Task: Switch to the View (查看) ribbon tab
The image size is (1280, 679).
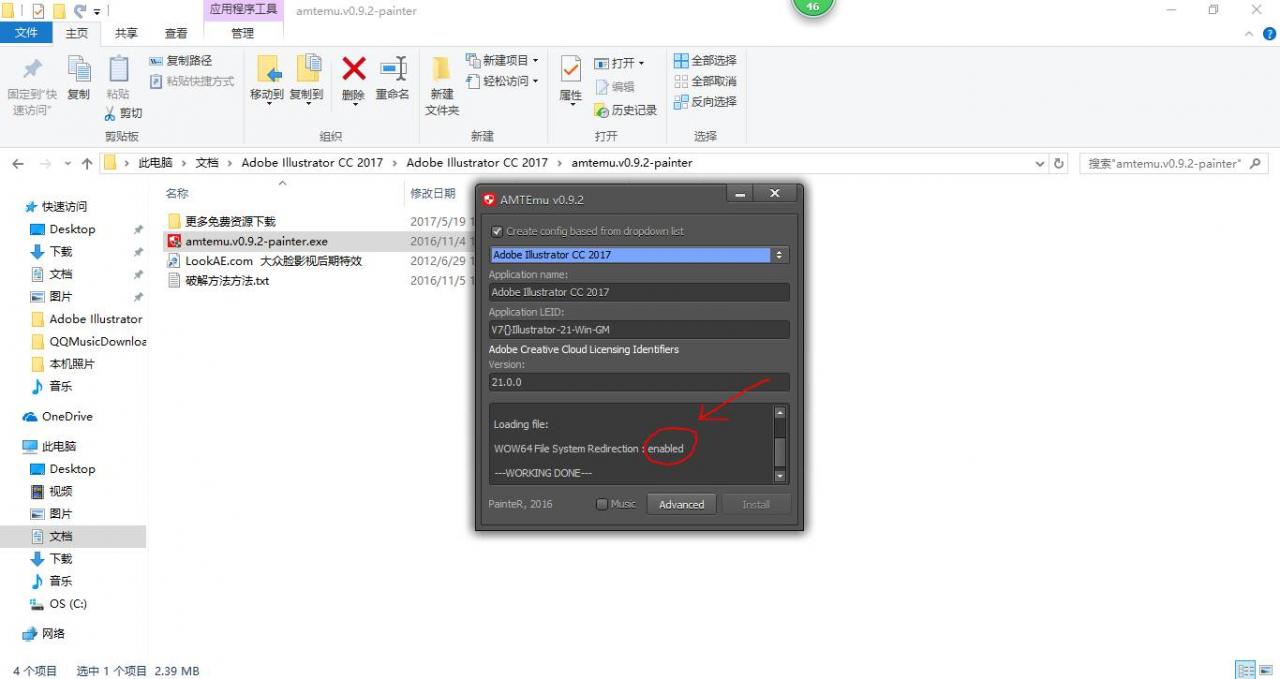Action: tap(175, 33)
